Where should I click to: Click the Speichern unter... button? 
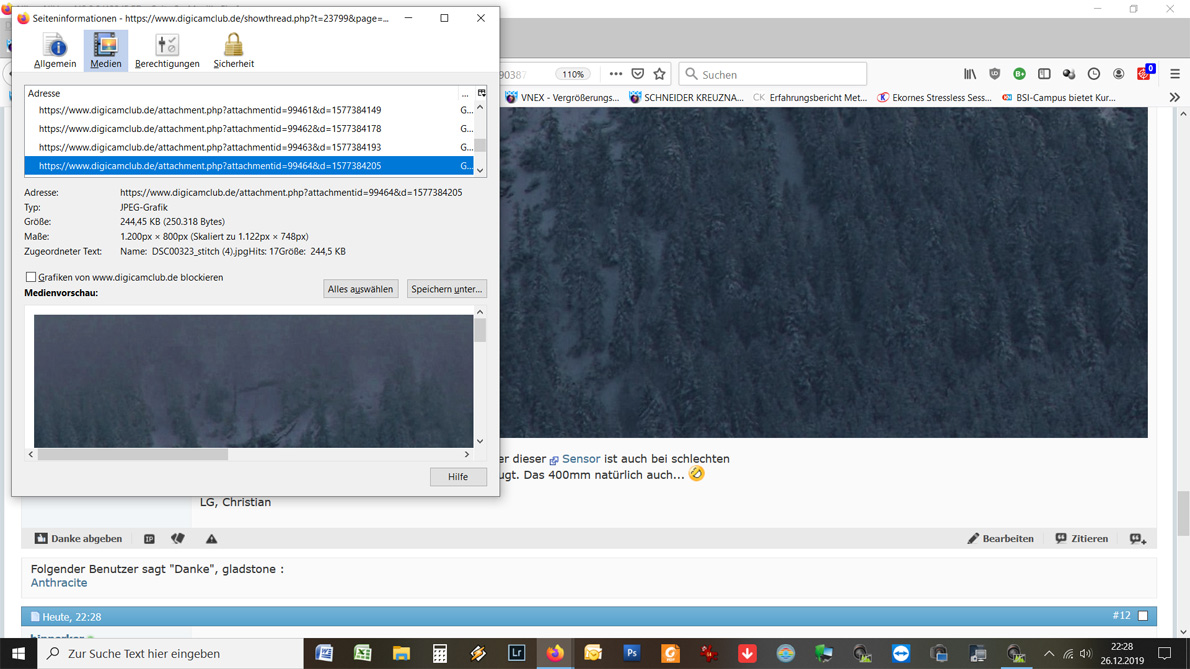point(446,289)
